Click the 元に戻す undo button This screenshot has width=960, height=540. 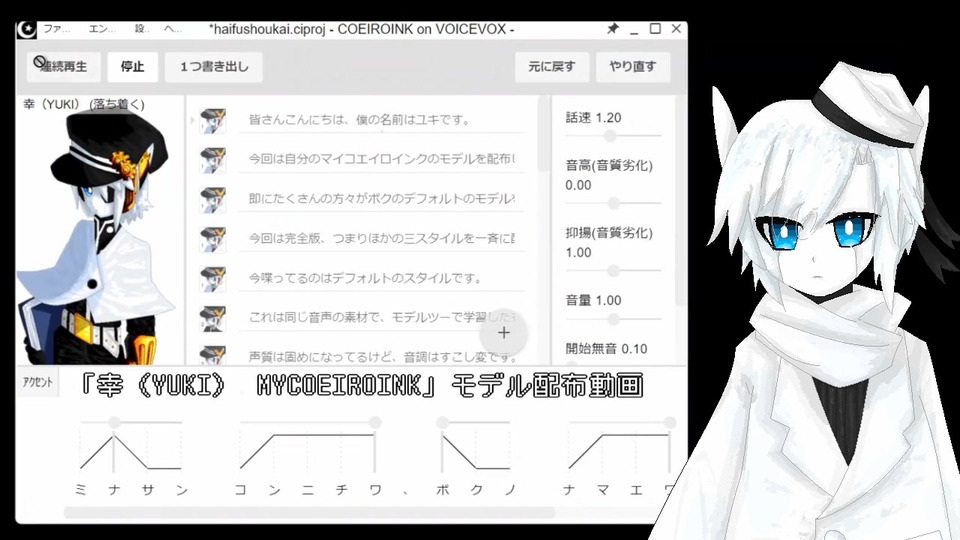(552, 67)
